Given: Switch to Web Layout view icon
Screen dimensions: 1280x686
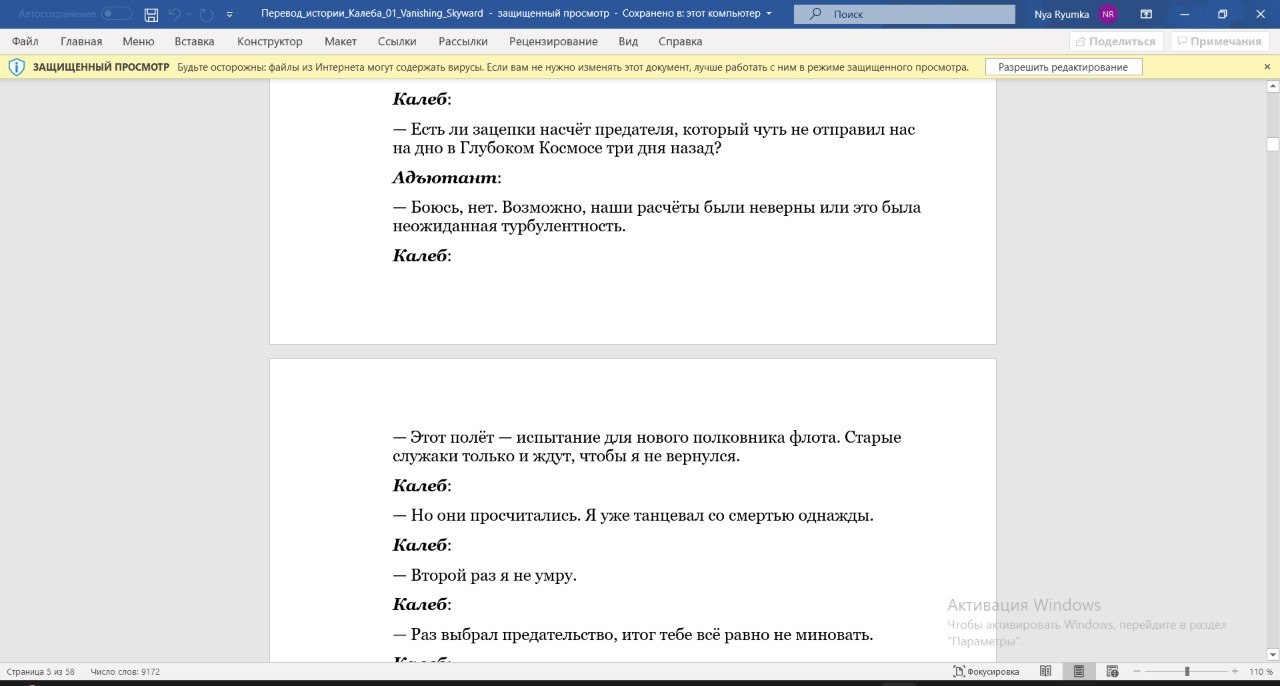Looking at the screenshot, I should click(1110, 672).
